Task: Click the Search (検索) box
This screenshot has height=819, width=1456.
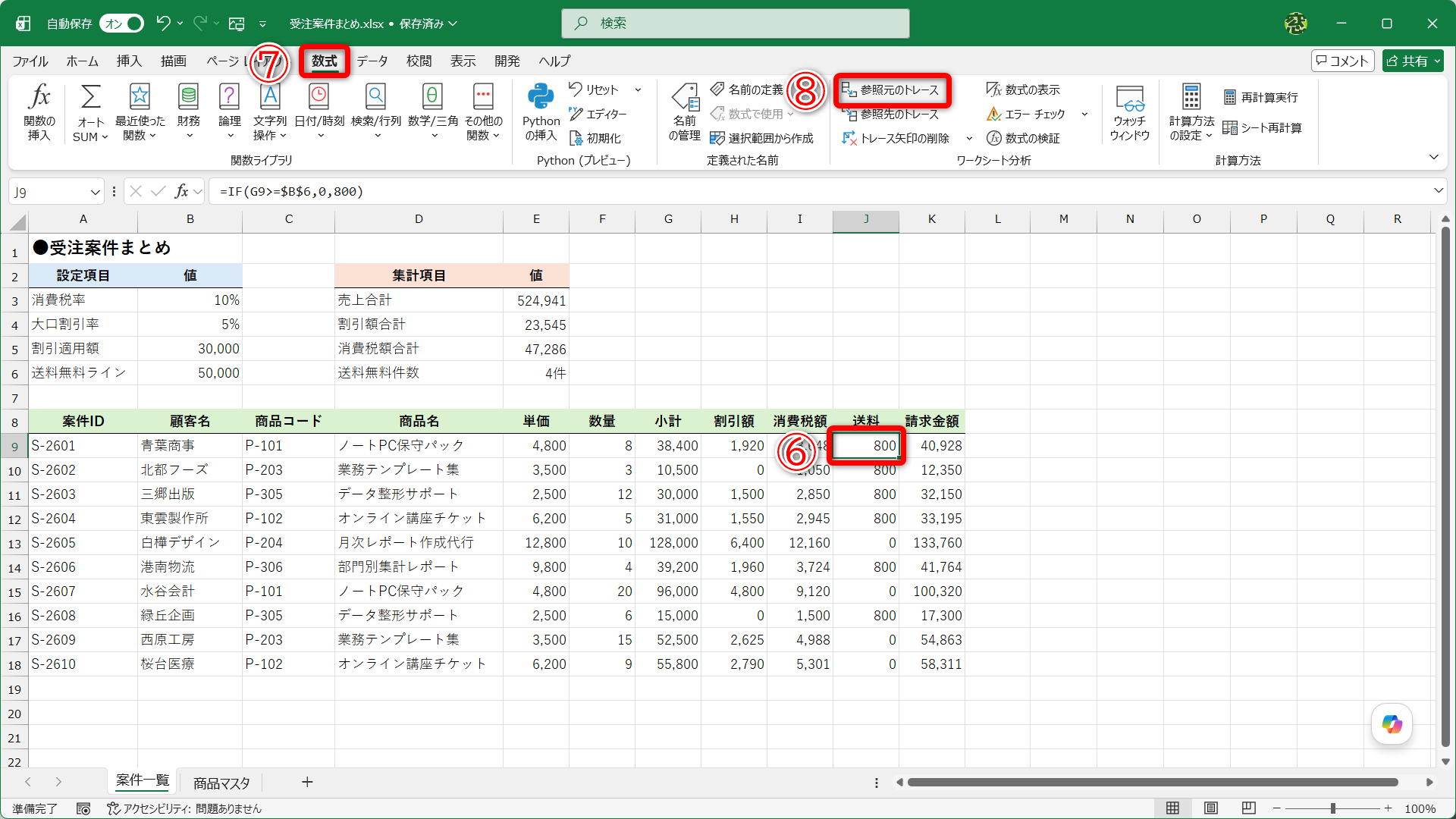Action: (735, 24)
